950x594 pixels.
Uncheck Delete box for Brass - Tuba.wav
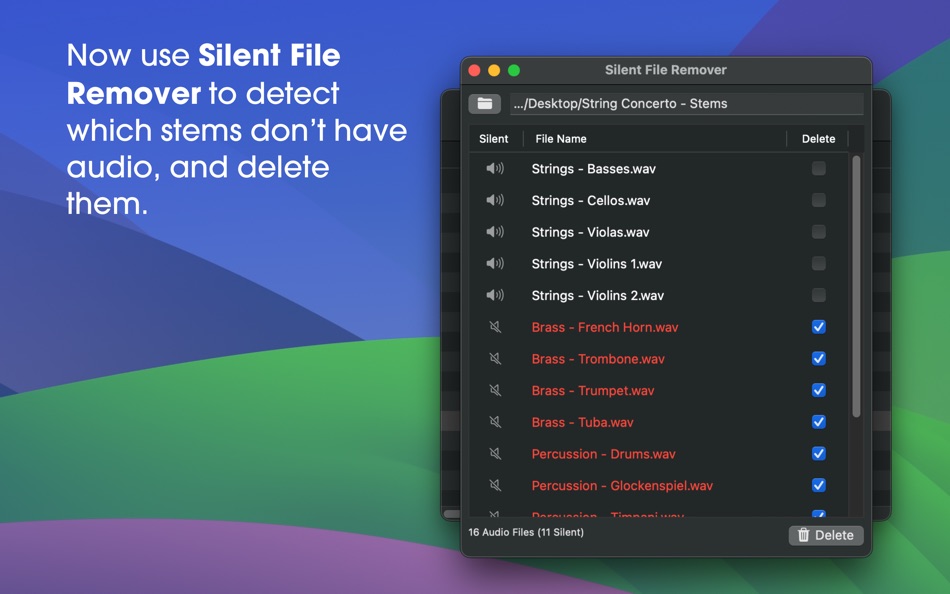coord(819,422)
